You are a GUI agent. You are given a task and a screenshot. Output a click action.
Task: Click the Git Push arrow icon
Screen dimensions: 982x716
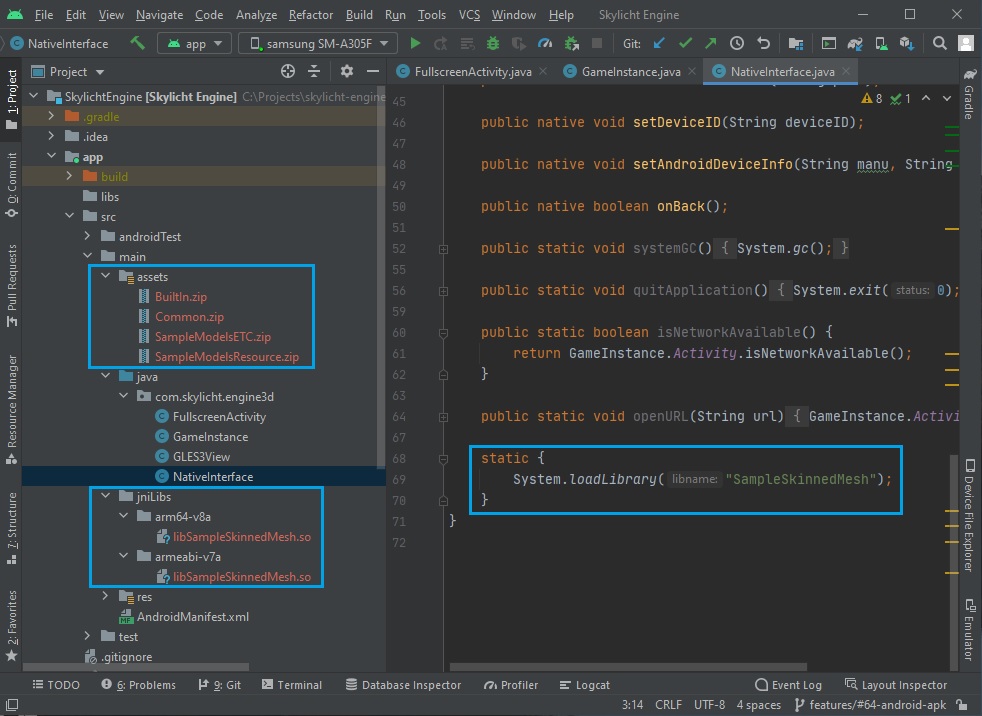point(711,43)
